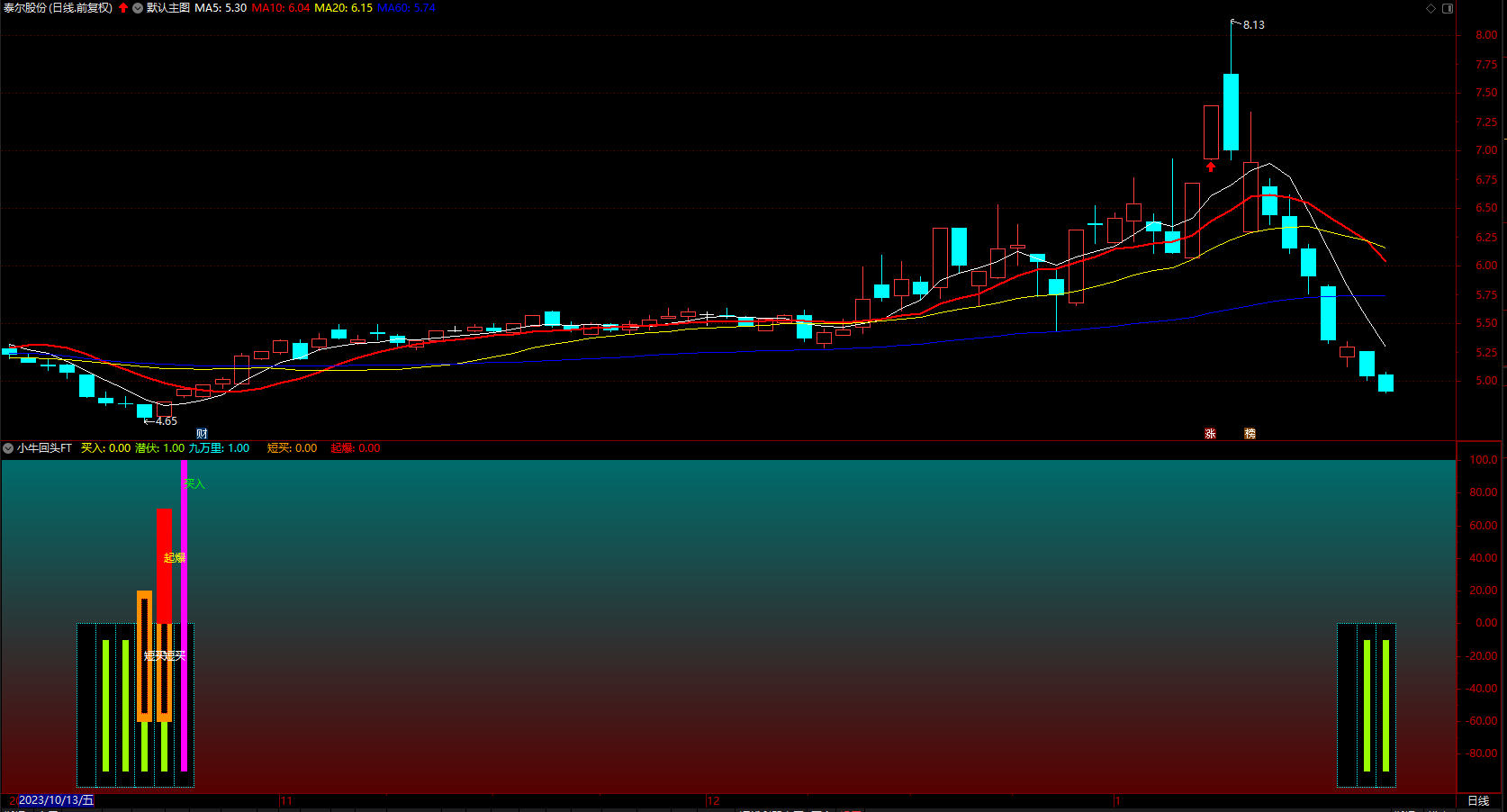Select the 潜伏: 1.00 indicator value
1507x812 pixels.
159,448
